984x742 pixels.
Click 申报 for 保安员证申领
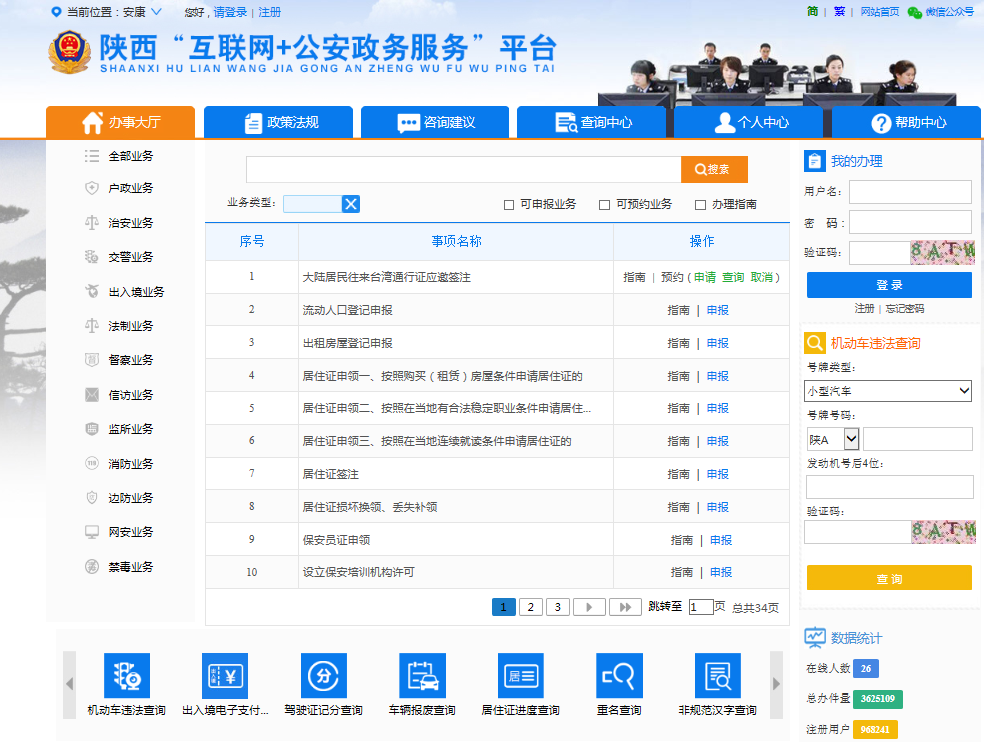tap(721, 540)
